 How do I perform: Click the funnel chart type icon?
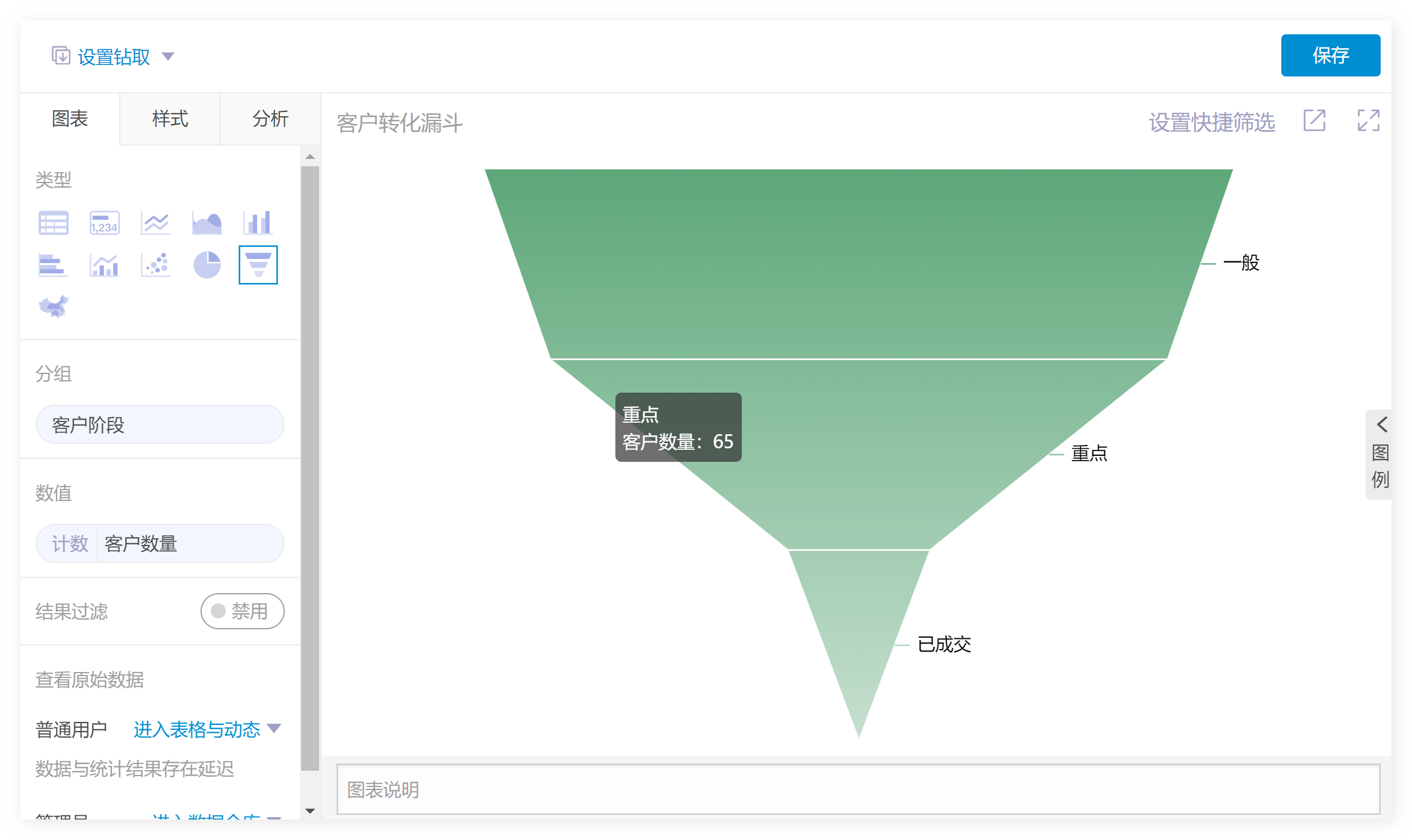click(258, 265)
